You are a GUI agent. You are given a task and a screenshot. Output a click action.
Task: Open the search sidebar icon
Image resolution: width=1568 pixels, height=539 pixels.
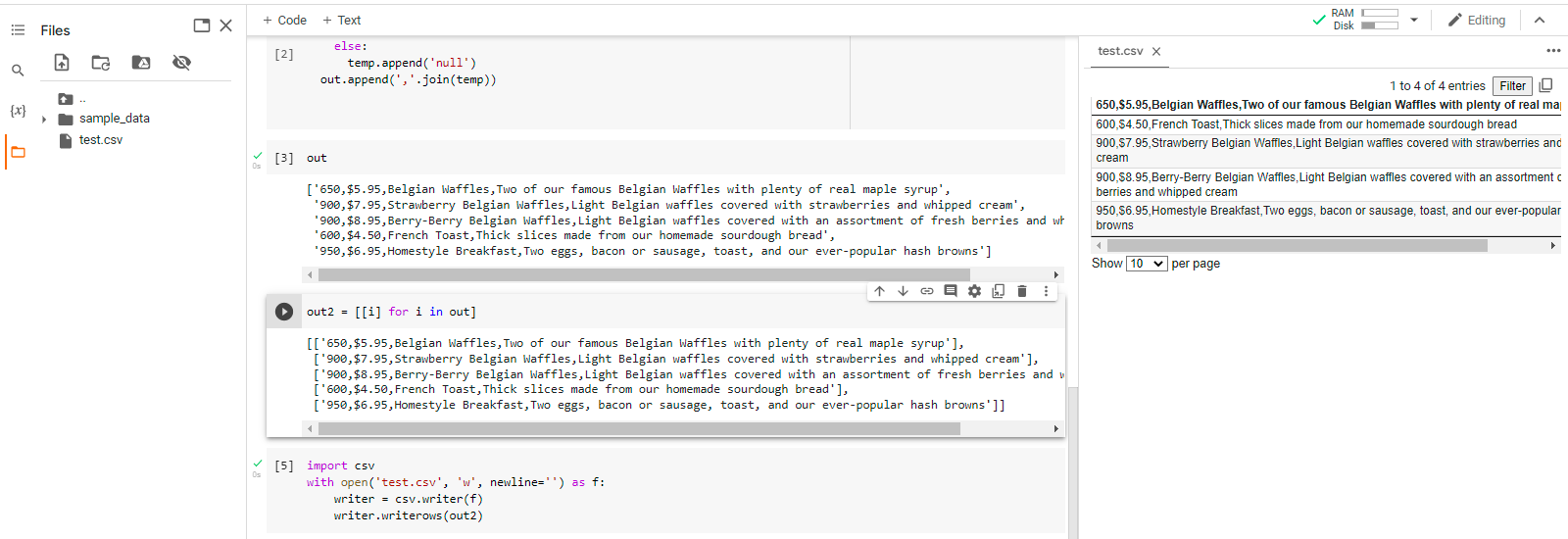[18, 71]
